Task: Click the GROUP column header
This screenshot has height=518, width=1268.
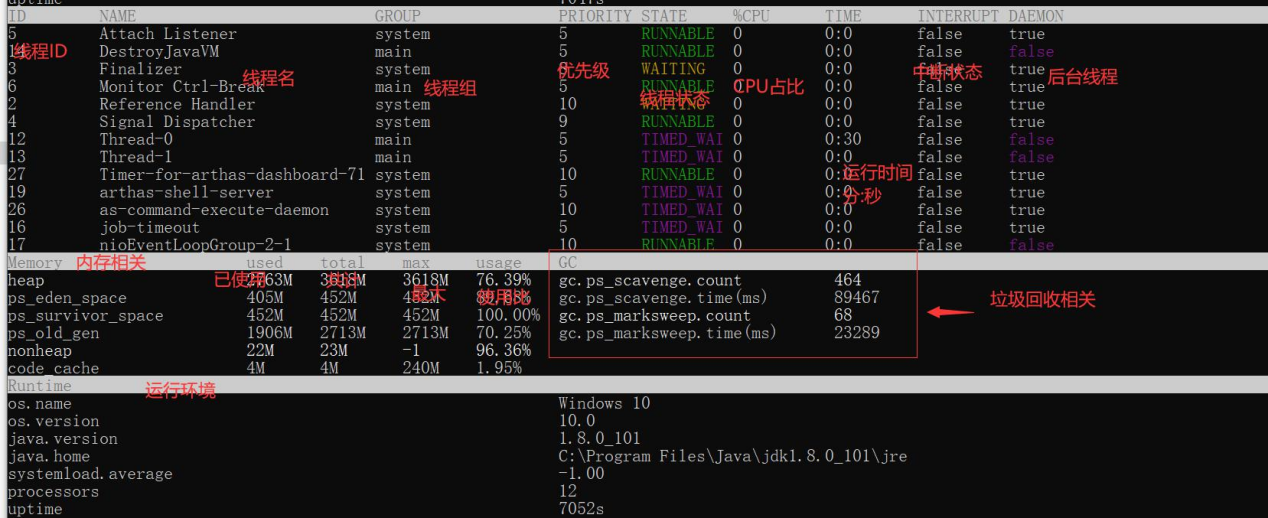Action: tap(398, 16)
